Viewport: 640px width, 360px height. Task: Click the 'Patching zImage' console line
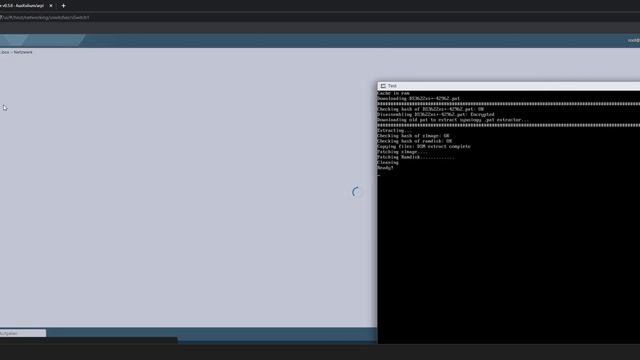click(x=402, y=152)
